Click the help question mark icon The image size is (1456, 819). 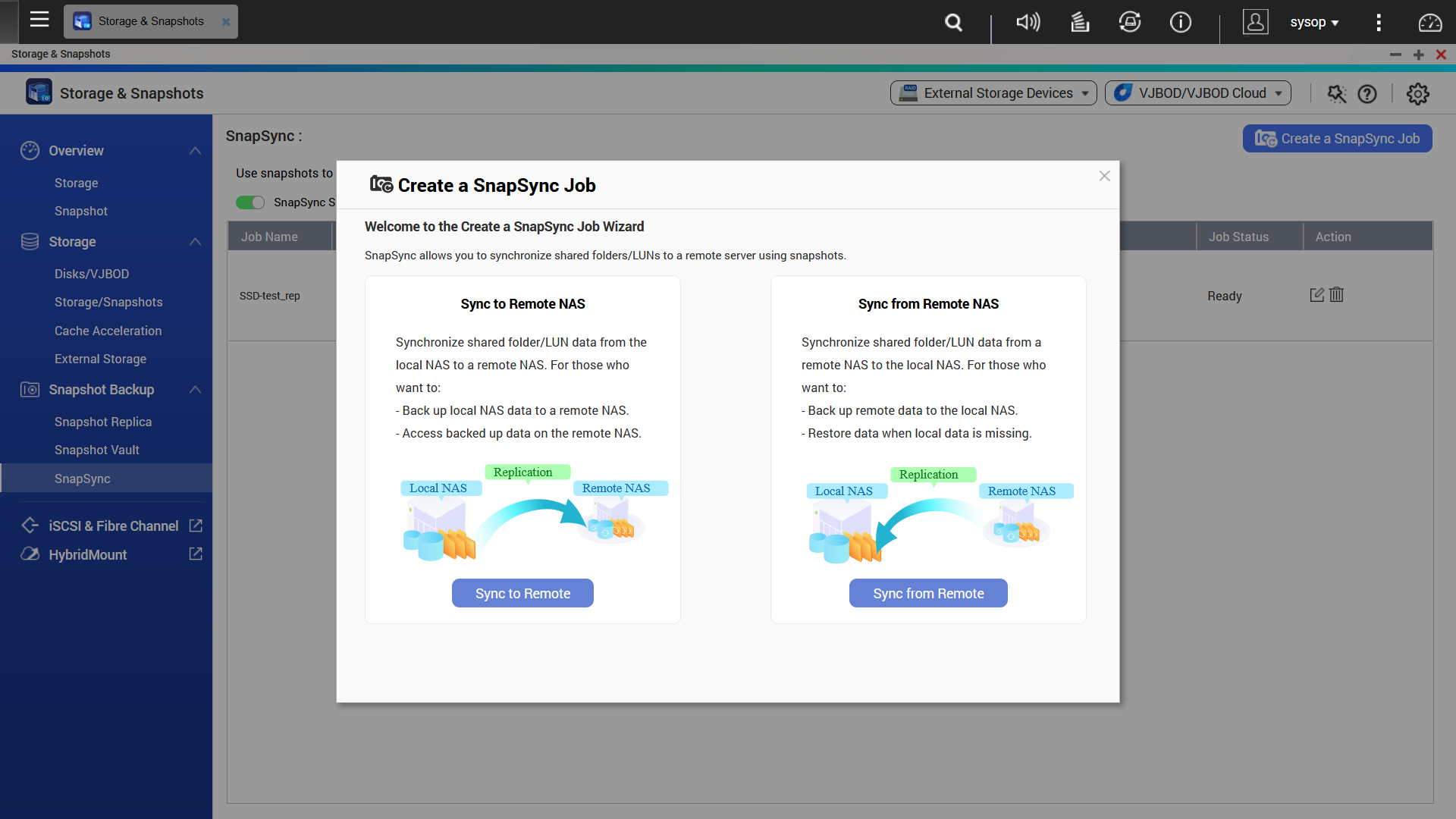pos(1367,94)
